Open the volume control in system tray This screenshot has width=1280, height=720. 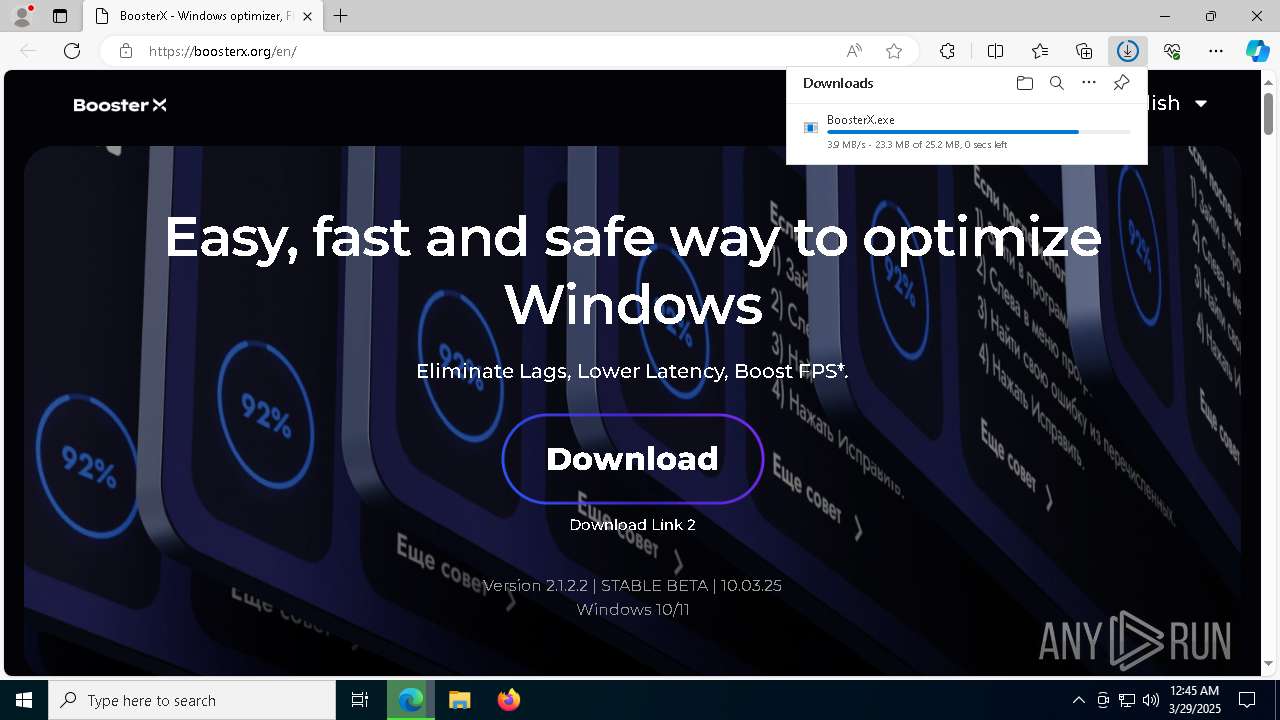pyautogui.click(x=1150, y=700)
